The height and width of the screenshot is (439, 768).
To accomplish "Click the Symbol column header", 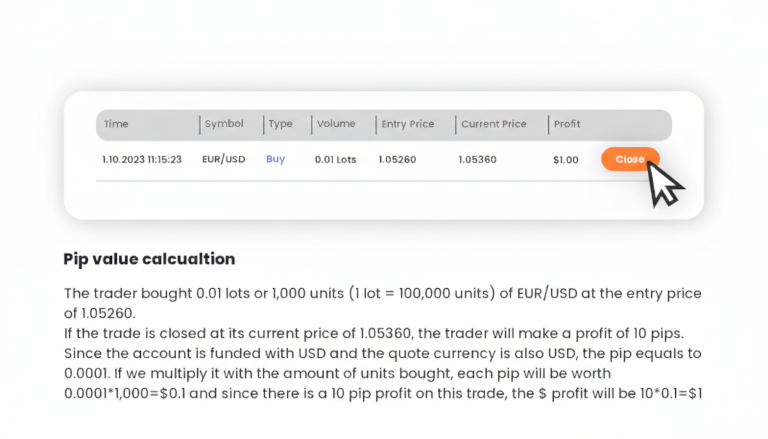I will (x=223, y=124).
